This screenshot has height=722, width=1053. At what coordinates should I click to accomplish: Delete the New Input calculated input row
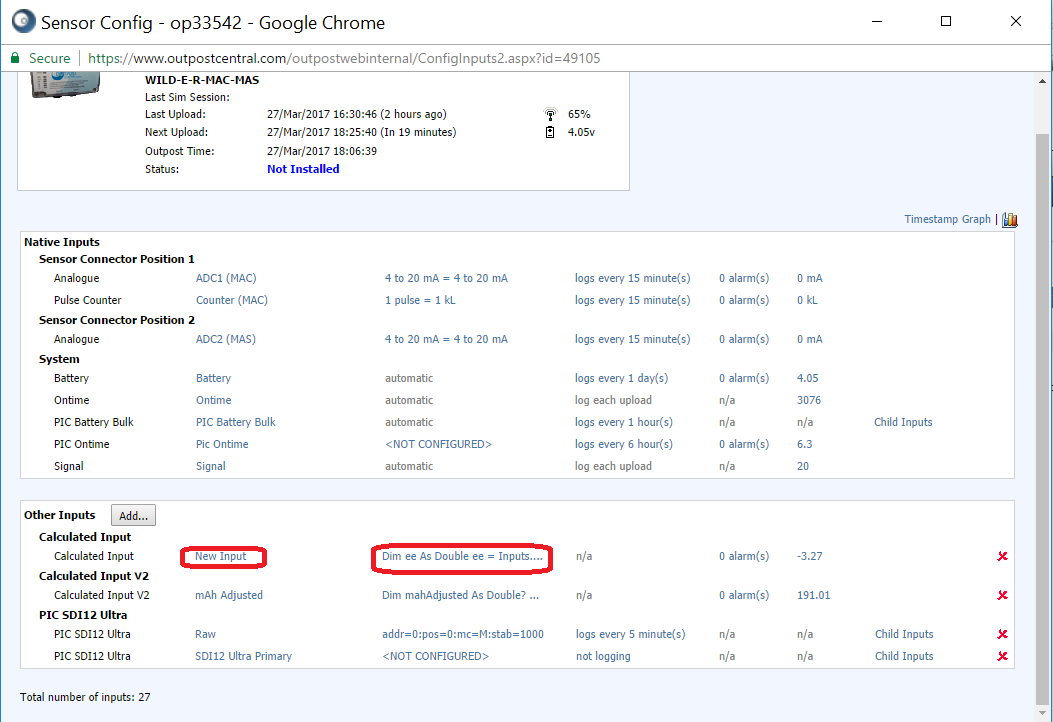point(1002,556)
